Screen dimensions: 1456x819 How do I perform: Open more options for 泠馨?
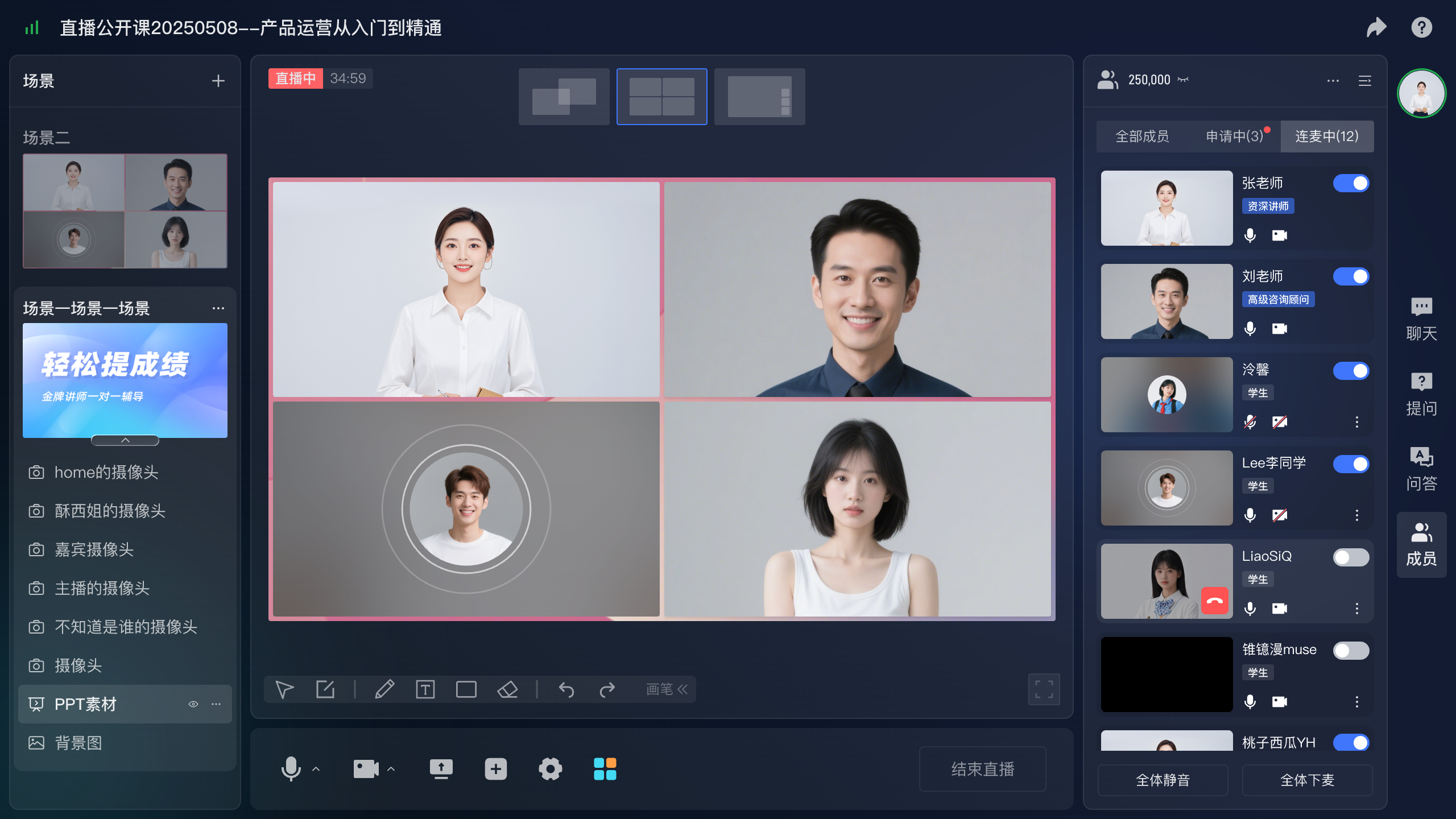[x=1357, y=422]
